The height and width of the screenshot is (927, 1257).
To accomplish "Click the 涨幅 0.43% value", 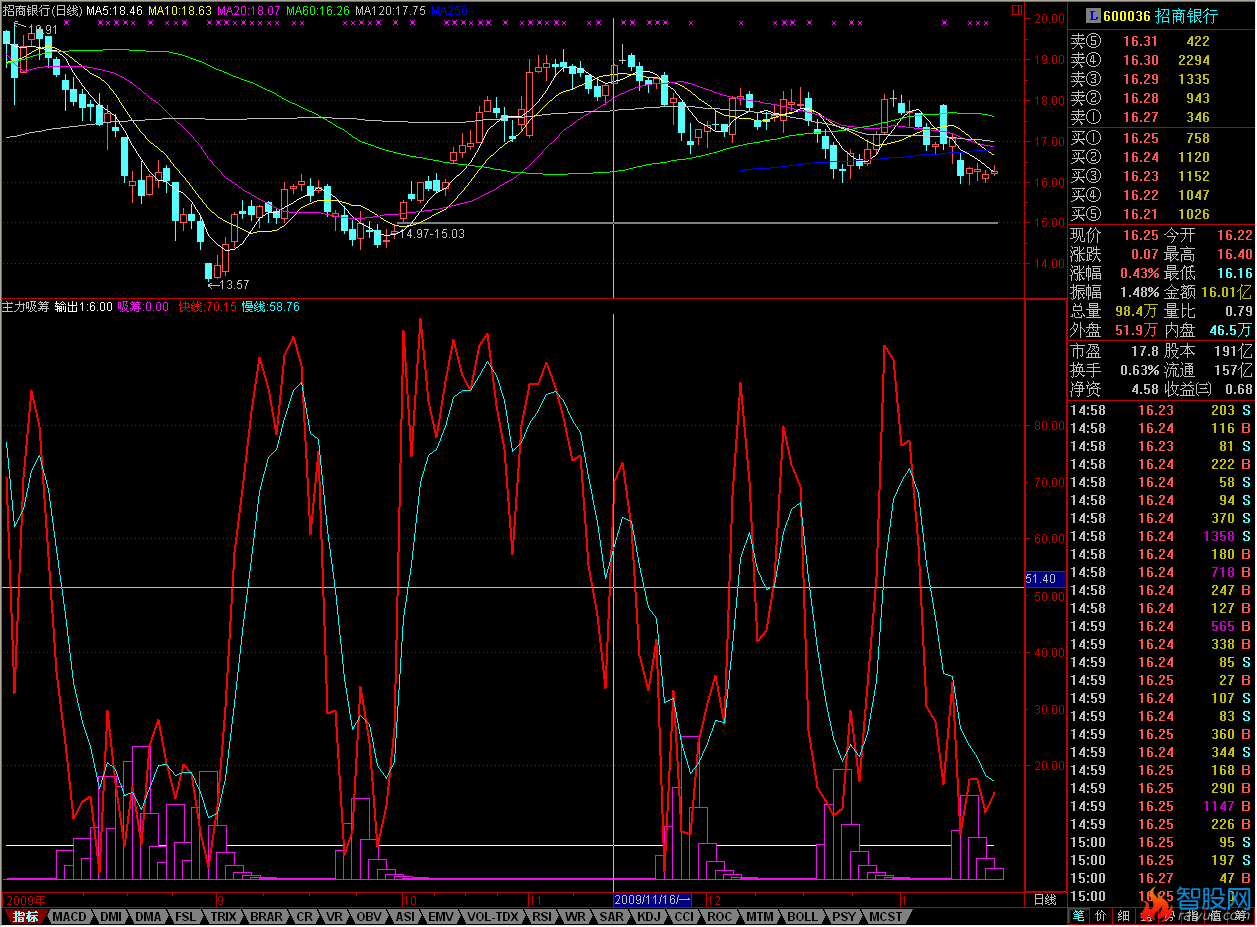I will (1140, 273).
